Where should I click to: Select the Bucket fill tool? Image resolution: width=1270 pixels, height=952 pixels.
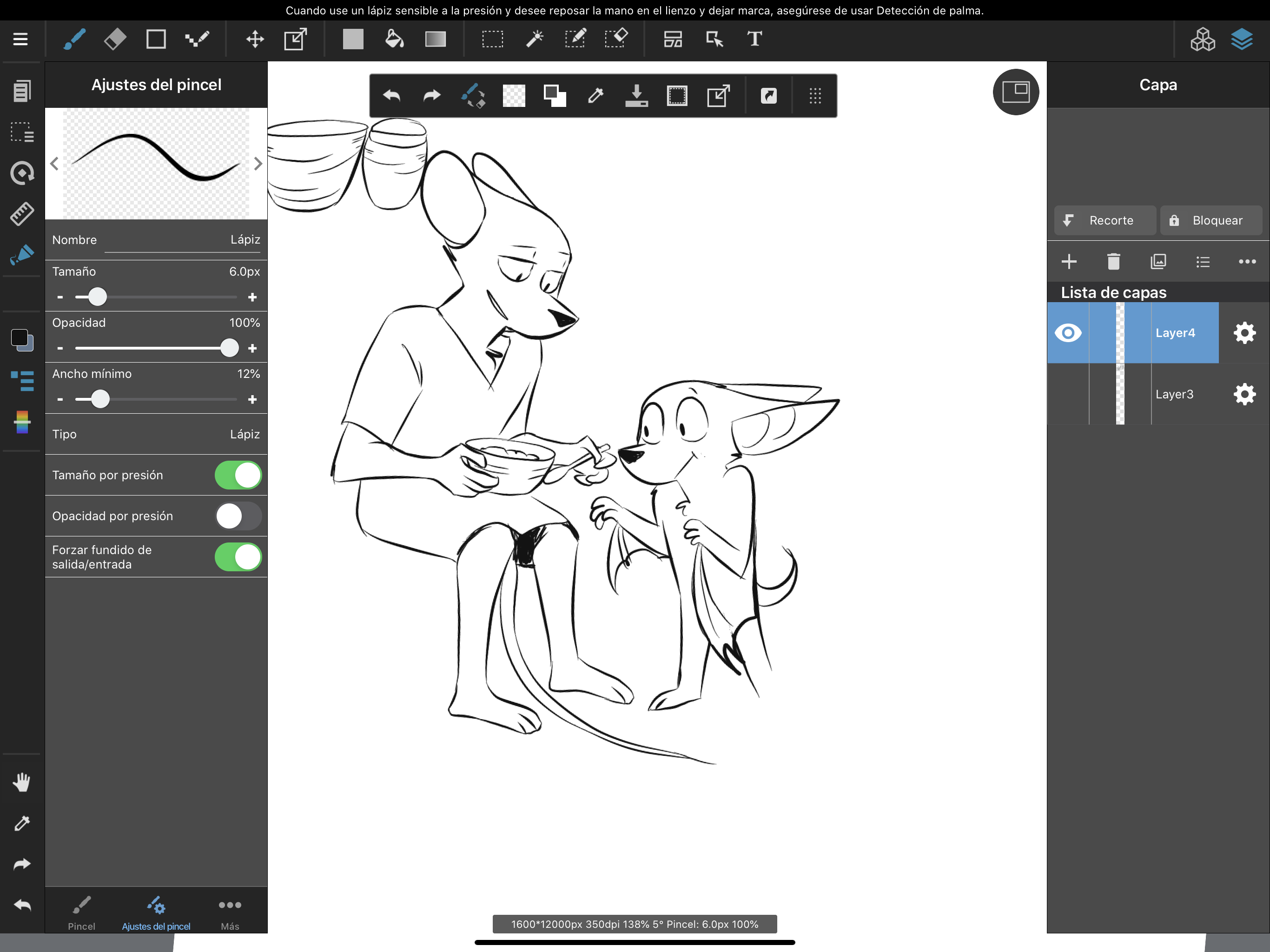394,39
